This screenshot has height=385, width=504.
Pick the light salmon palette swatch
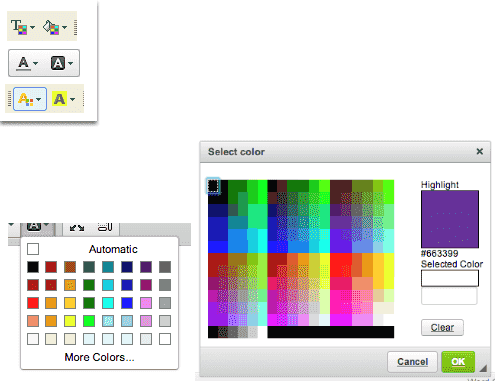[33, 321]
